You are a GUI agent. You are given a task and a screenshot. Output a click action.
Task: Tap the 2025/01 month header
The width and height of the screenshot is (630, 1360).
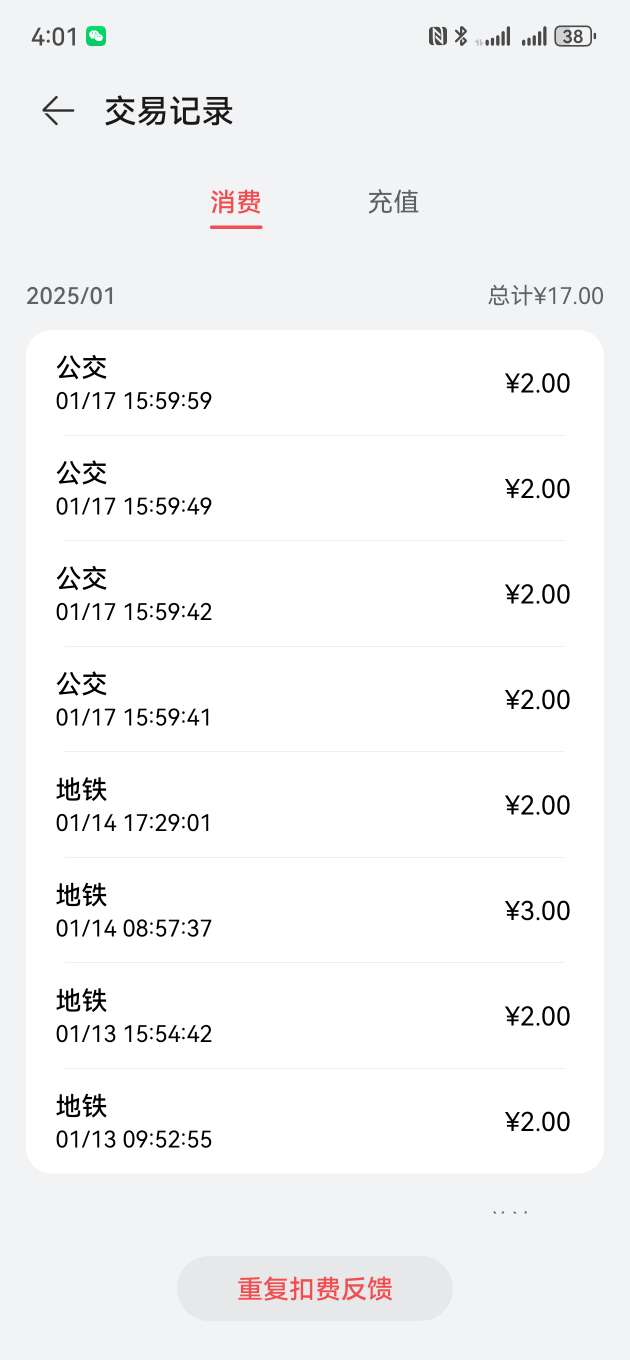[x=71, y=296]
